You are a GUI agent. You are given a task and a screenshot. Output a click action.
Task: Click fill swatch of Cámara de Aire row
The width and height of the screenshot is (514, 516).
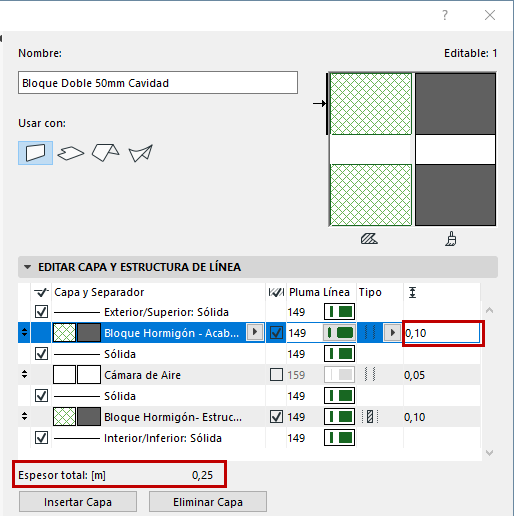click(64, 374)
